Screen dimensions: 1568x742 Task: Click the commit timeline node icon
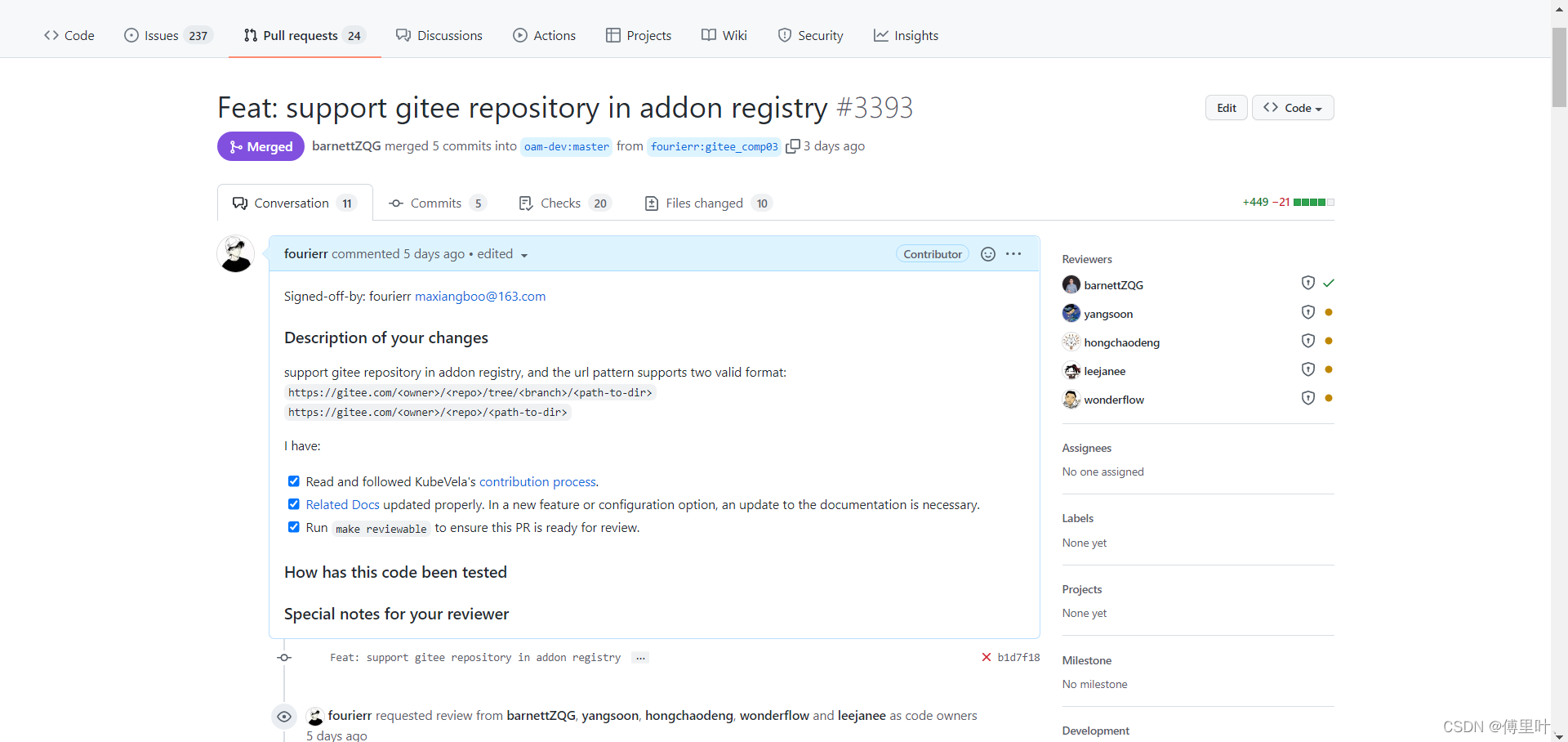[x=284, y=658]
